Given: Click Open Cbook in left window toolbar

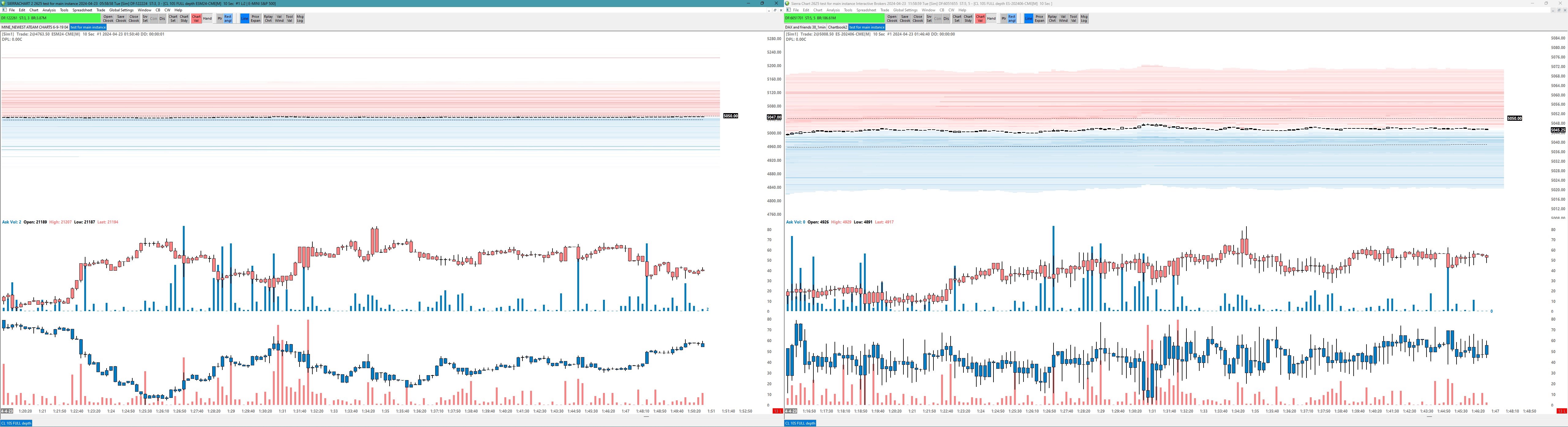Looking at the screenshot, I should (108, 19).
